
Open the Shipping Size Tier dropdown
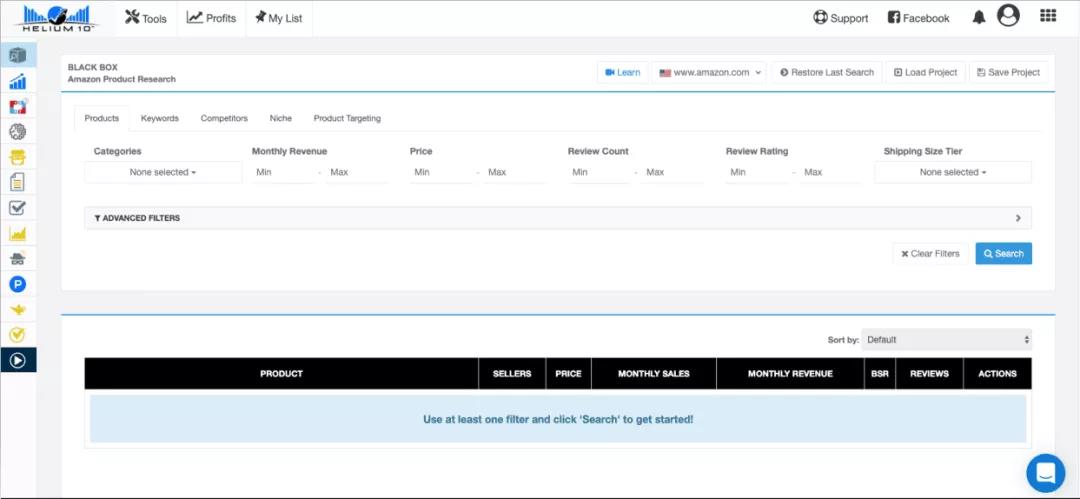pyautogui.click(x=952, y=172)
